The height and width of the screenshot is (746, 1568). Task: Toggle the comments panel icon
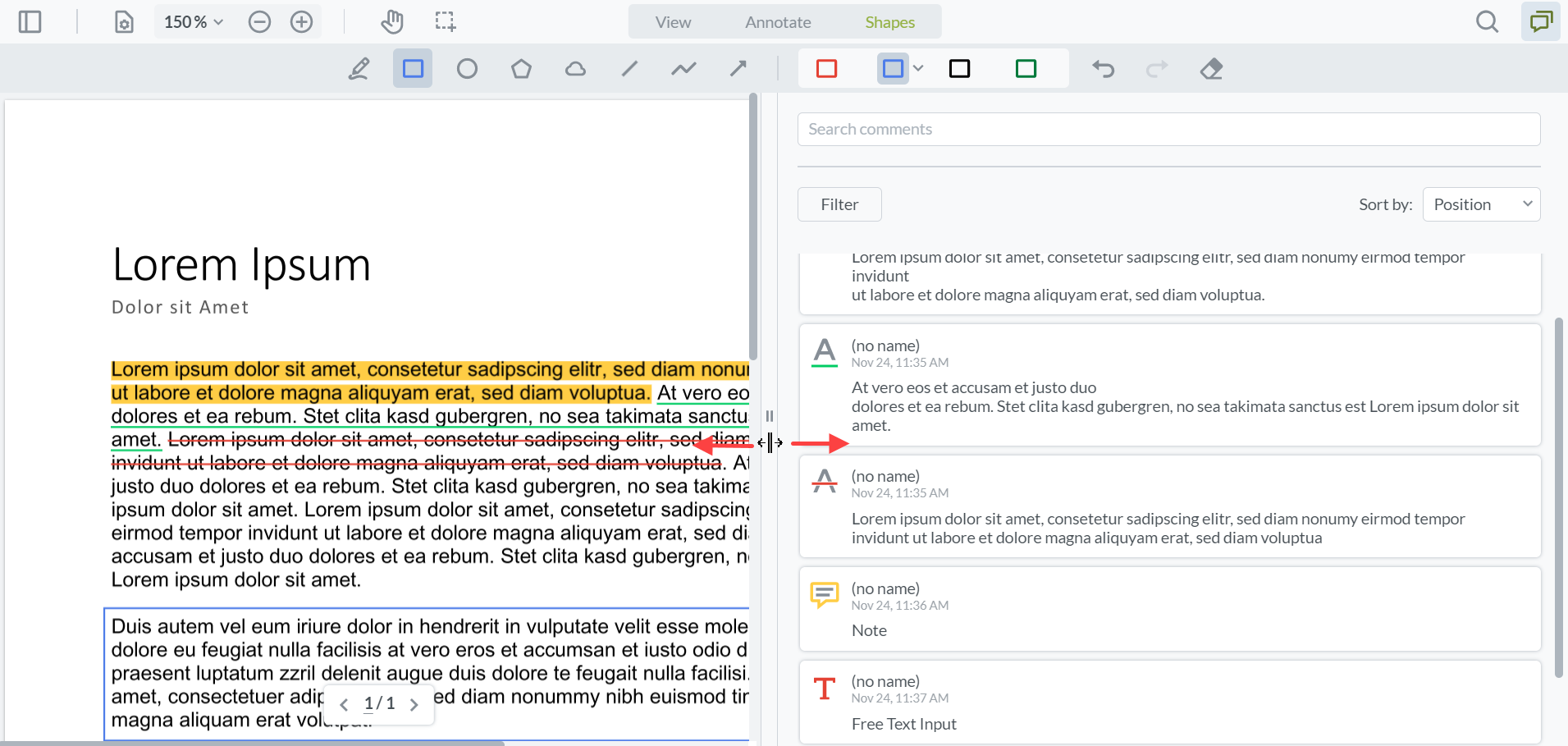[1541, 21]
